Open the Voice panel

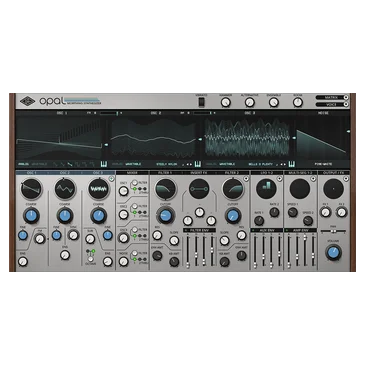click(332, 104)
